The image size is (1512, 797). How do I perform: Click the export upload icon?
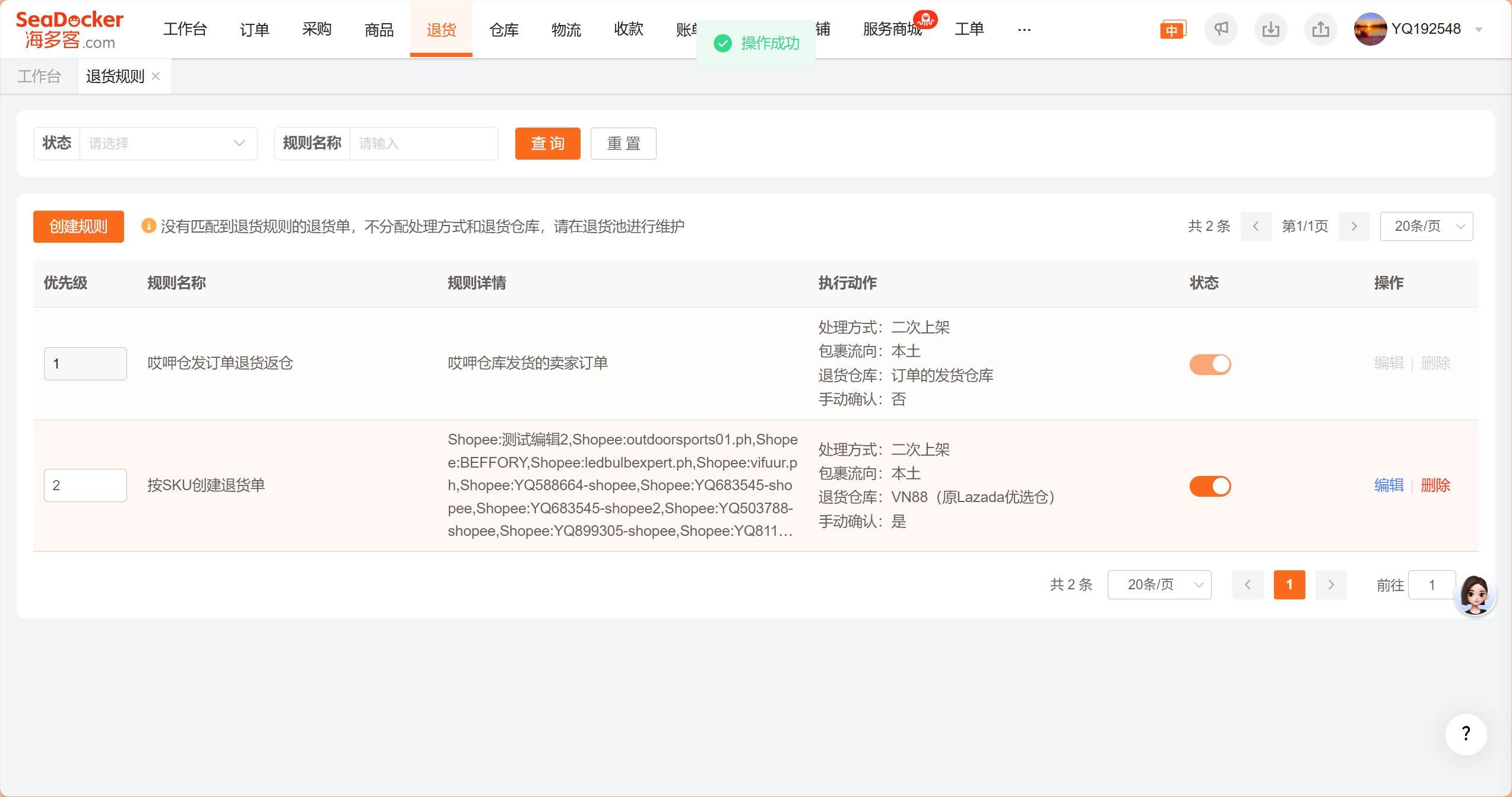pos(1320,29)
